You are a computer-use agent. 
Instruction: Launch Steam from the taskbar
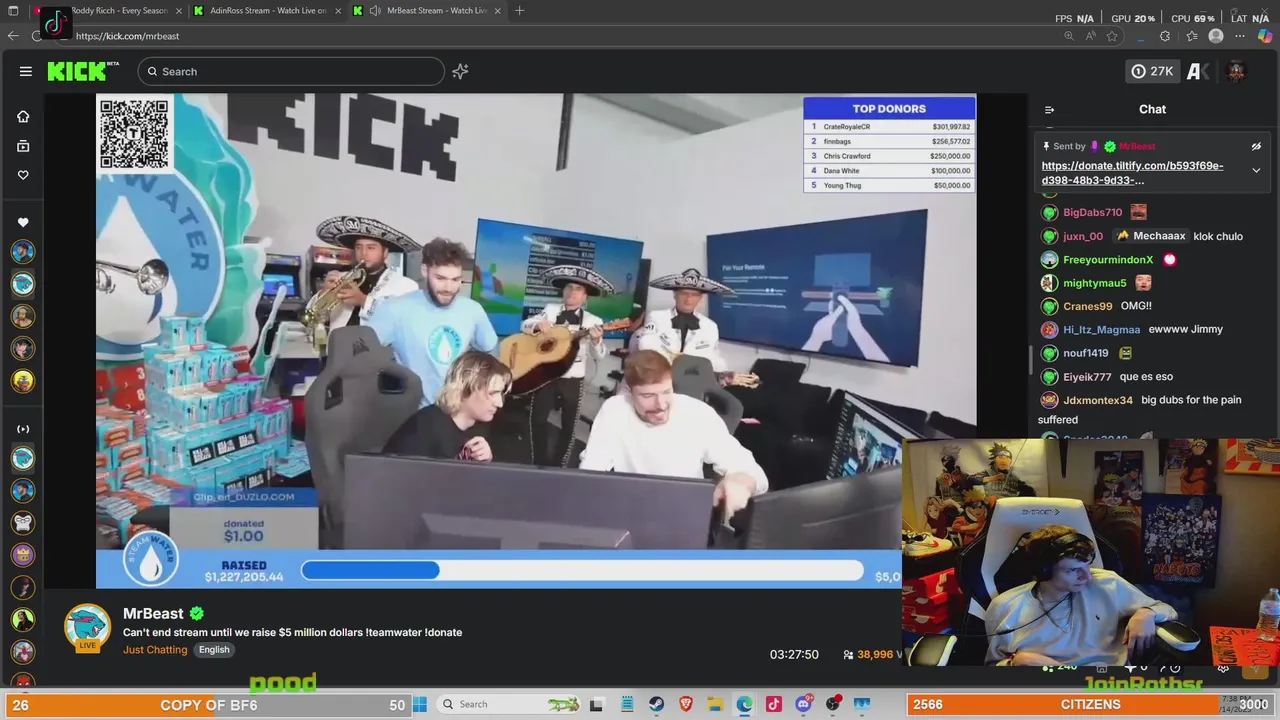[656, 704]
